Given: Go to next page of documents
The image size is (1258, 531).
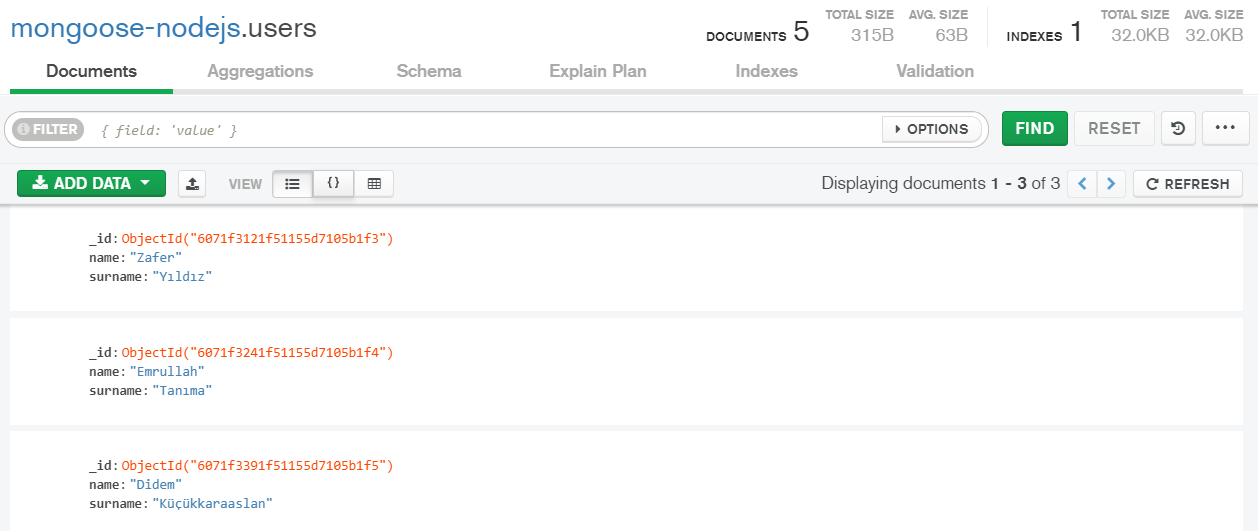Looking at the screenshot, I should (1111, 184).
